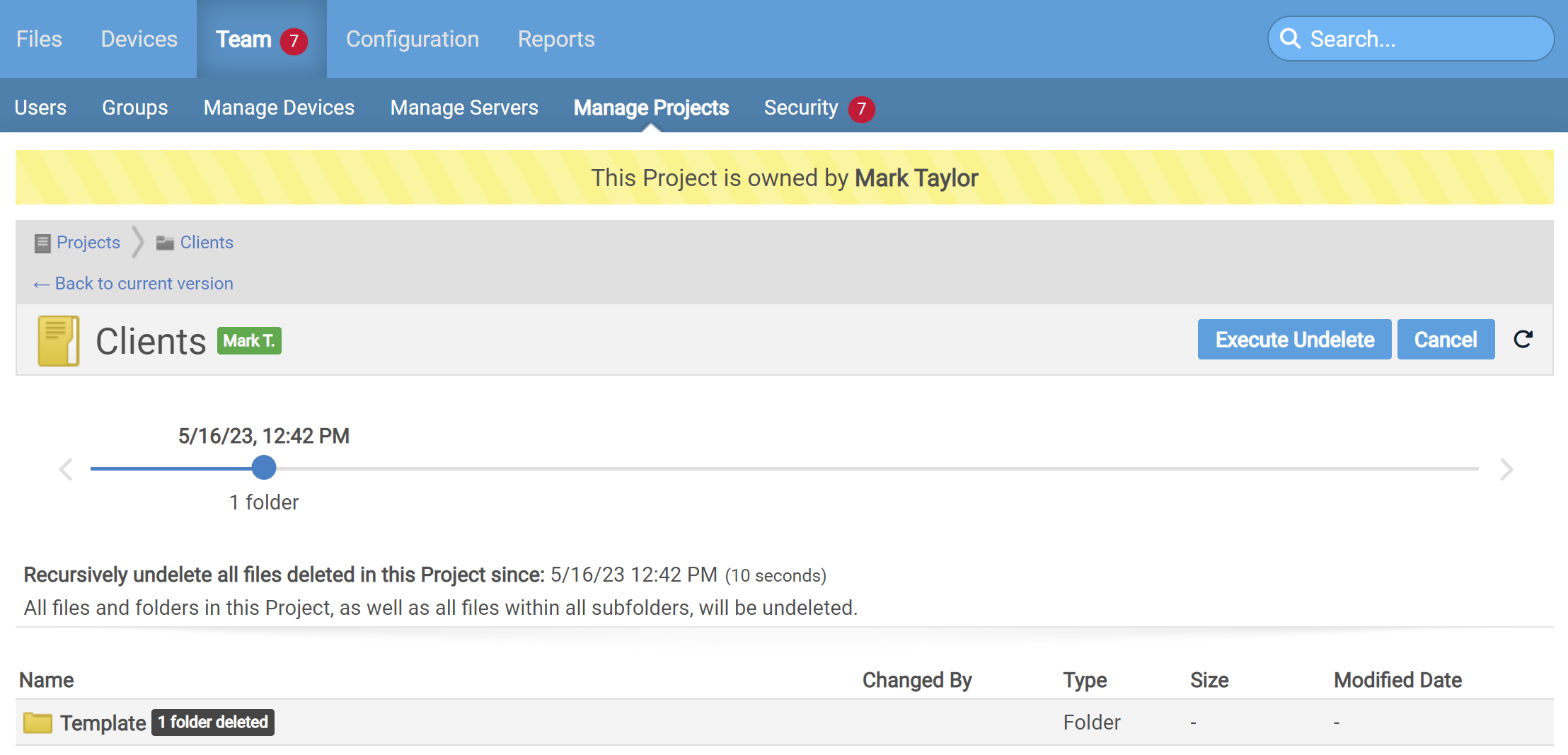Image resolution: width=1568 pixels, height=755 pixels.
Task: Go to Manage Servers
Action: (x=463, y=108)
